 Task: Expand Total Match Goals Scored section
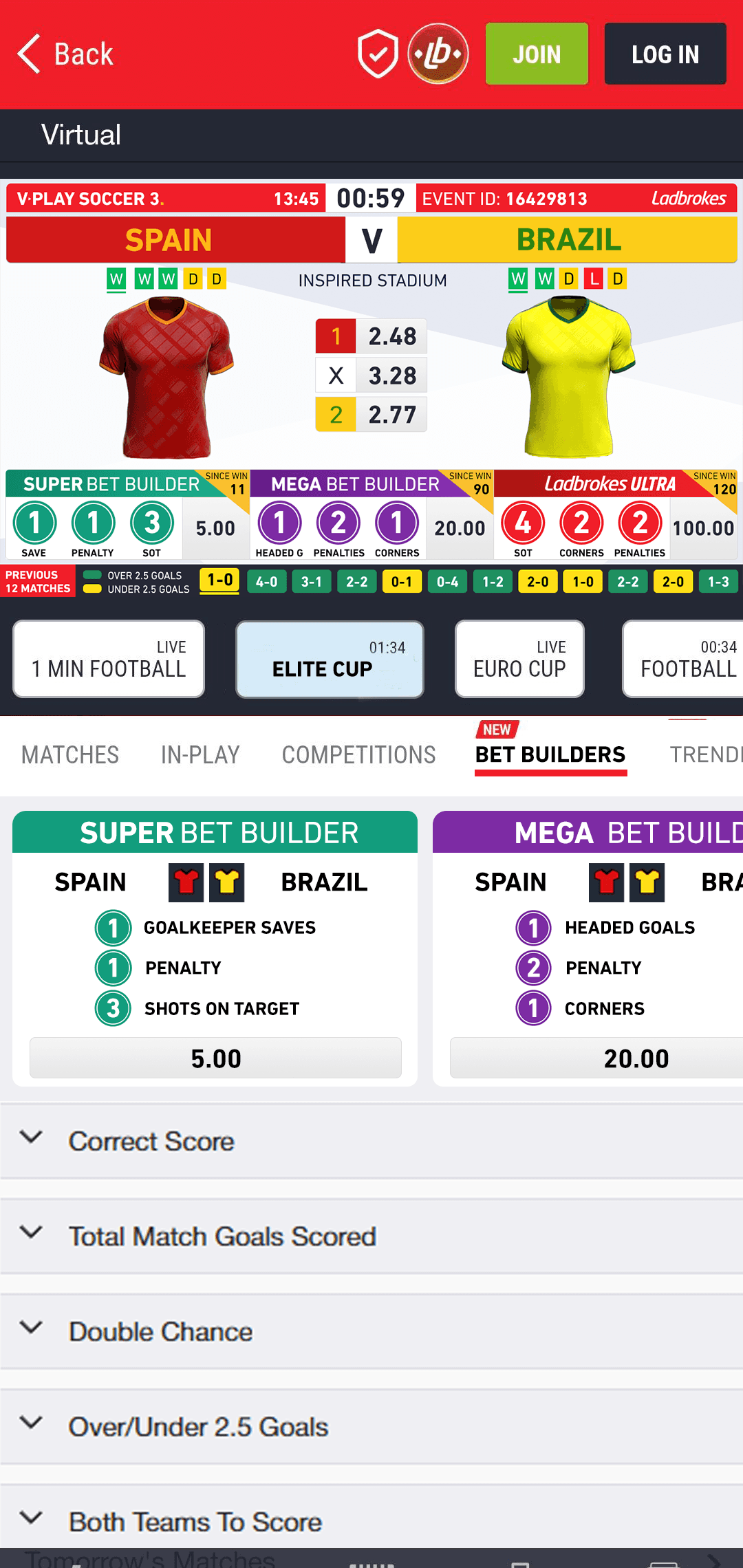coord(222,1237)
